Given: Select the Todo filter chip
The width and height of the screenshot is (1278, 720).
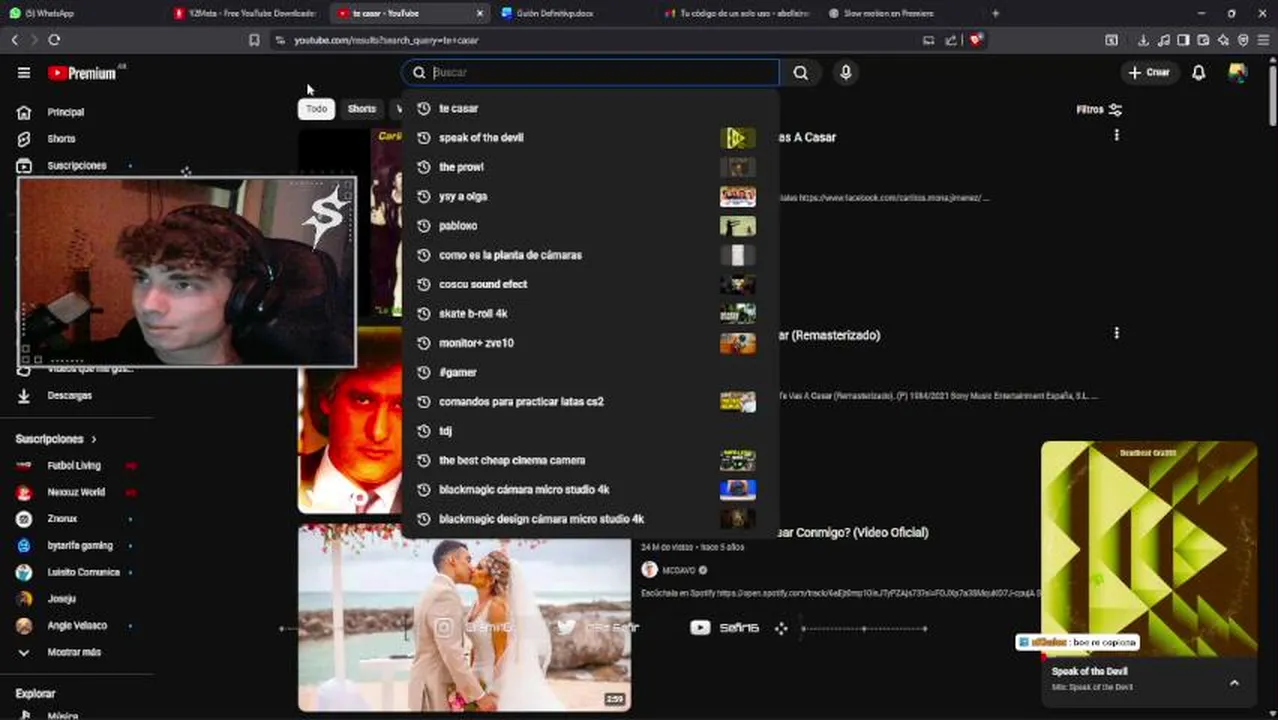Looking at the screenshot, I should (x=316, y=109).
